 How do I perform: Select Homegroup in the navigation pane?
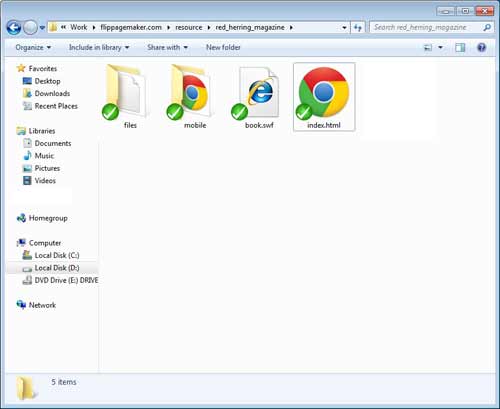click(48, 218)
